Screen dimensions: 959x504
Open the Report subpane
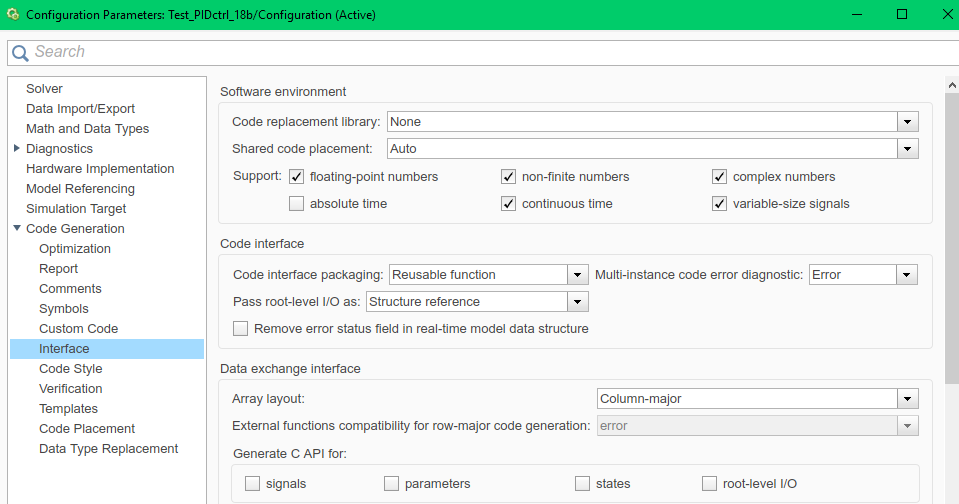point(58,269)
